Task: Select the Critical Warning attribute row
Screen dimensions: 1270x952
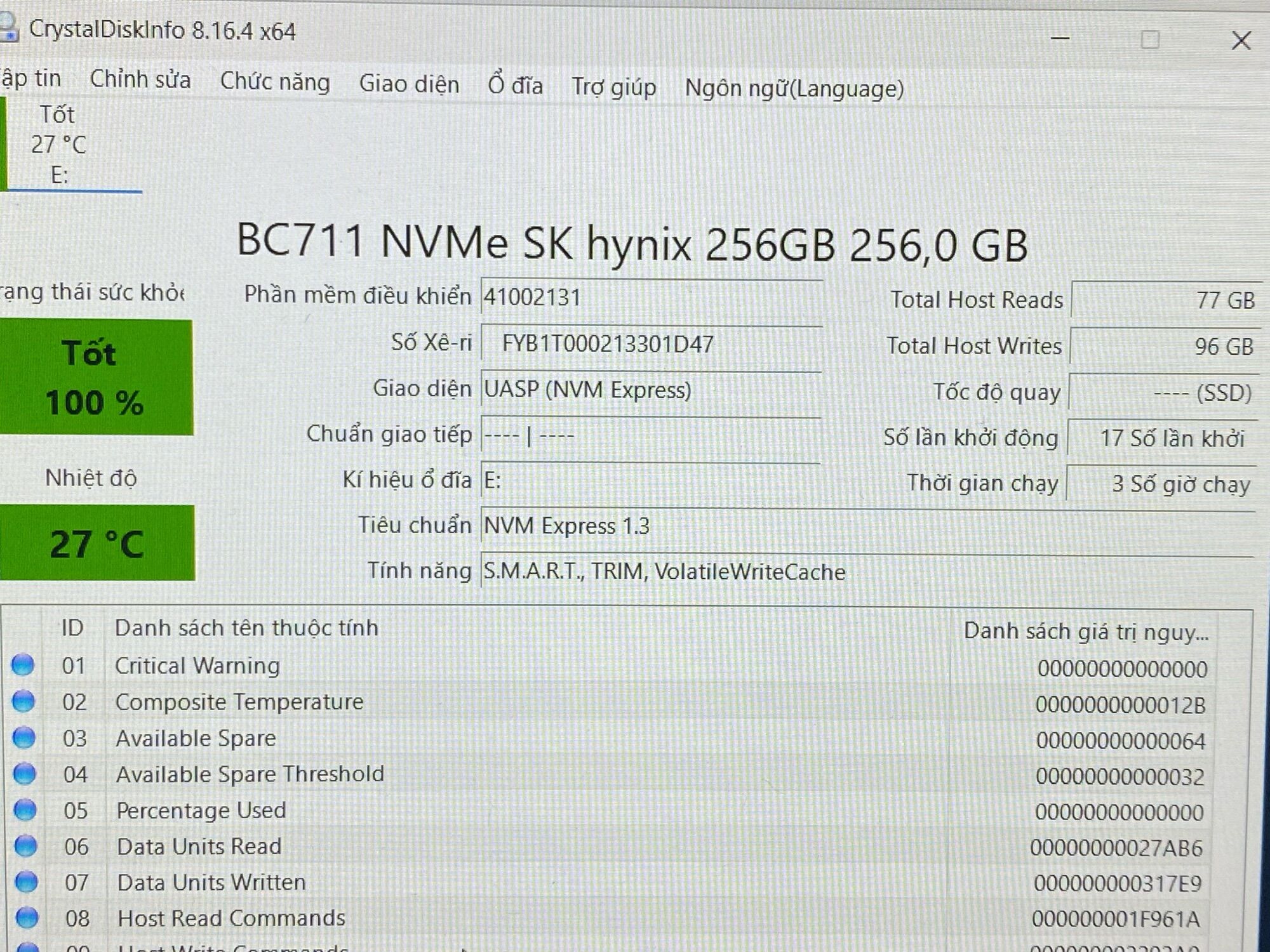Action: [x=610, y=666]
